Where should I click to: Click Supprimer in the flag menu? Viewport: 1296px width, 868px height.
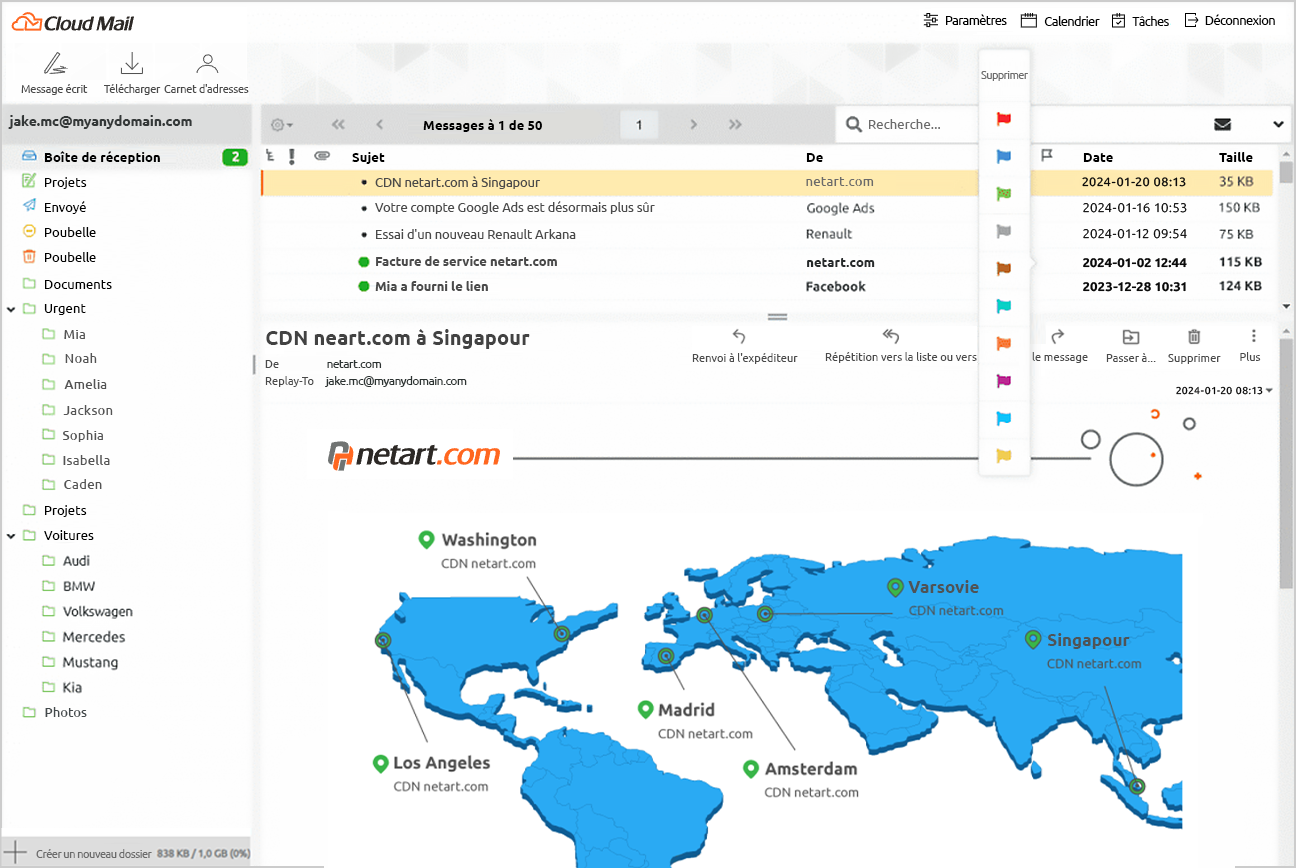(x=1004, y=75)
